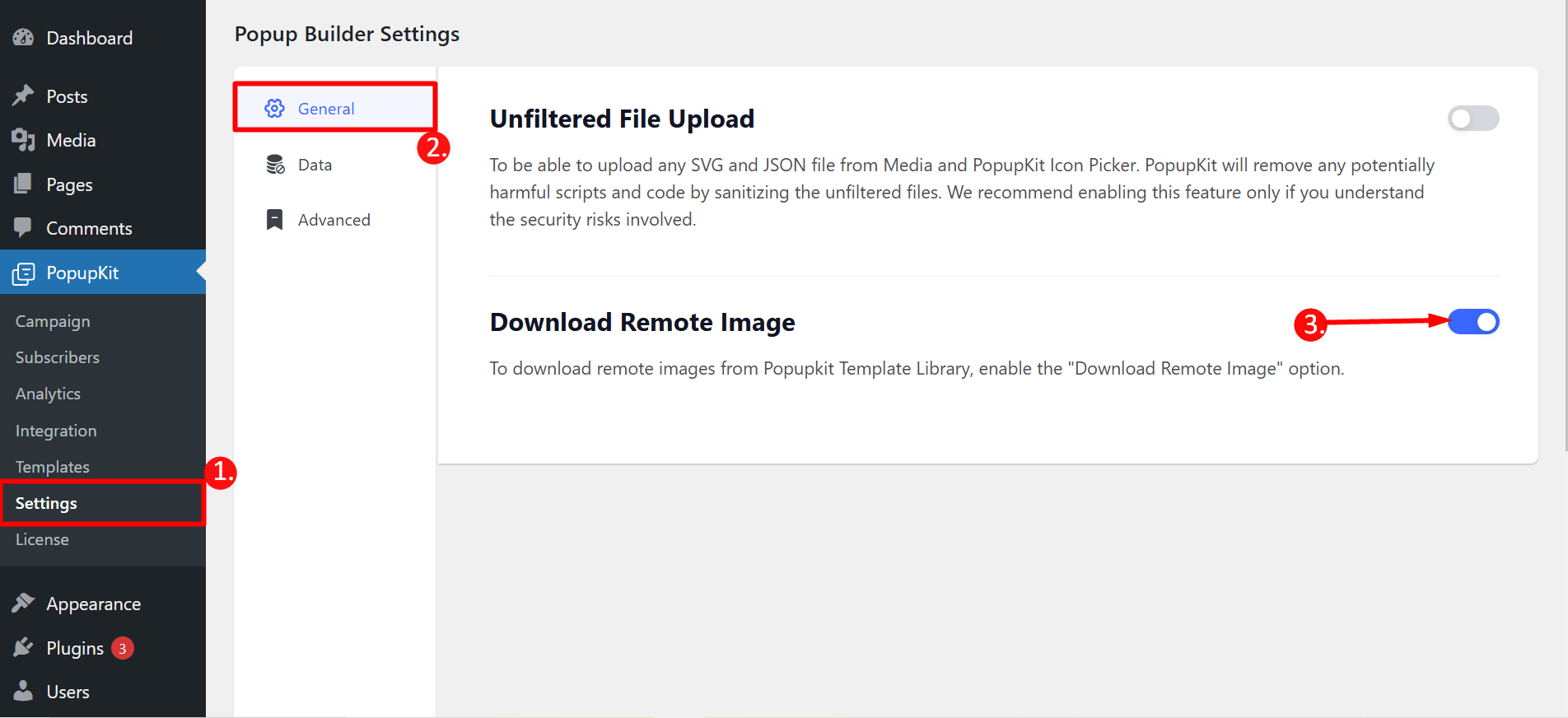
Task: Switch to the Advanced settings tab
Action: coord(334,220)
